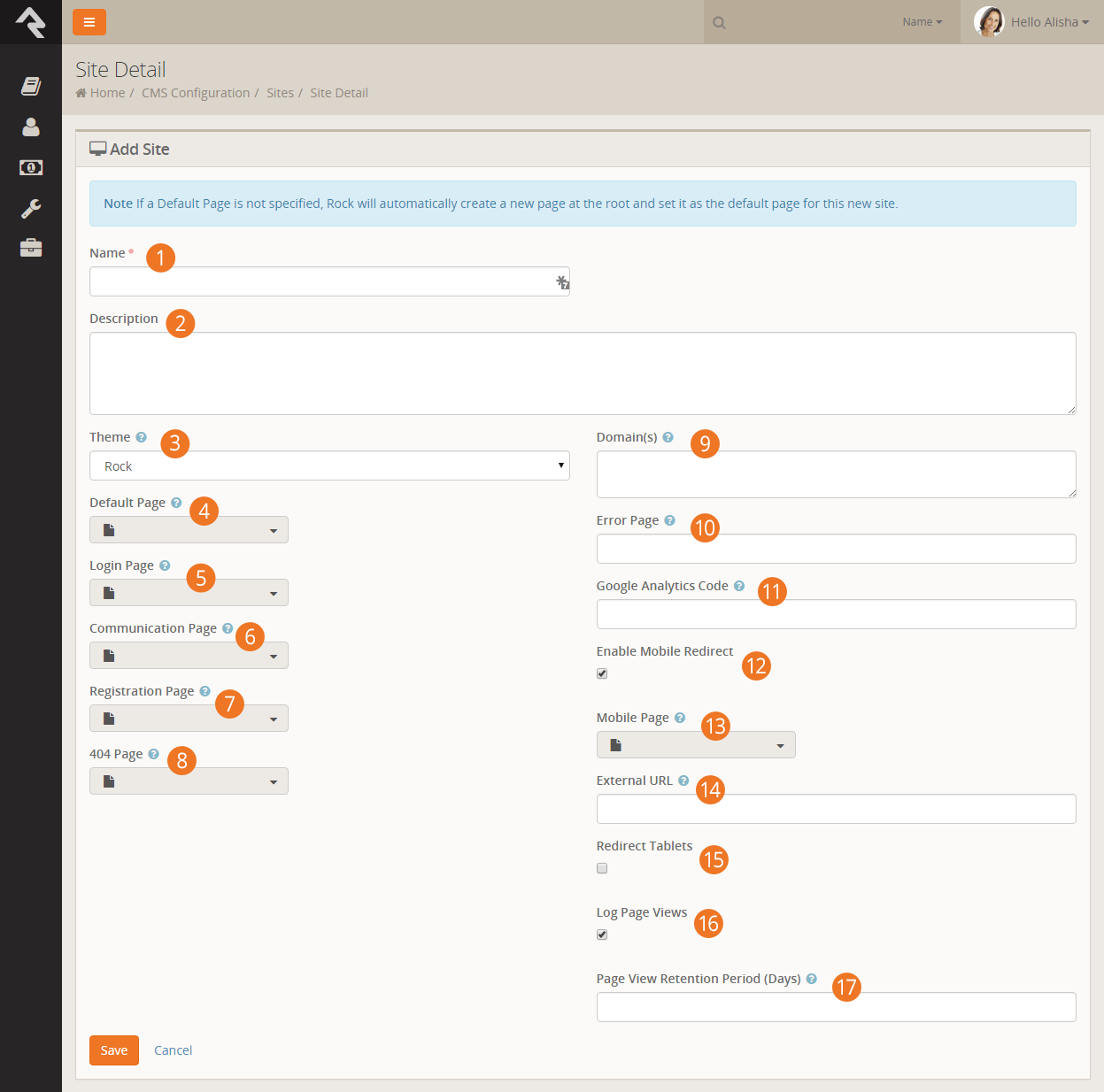Check the Redirect Tablets checkbox

(602, 868)
